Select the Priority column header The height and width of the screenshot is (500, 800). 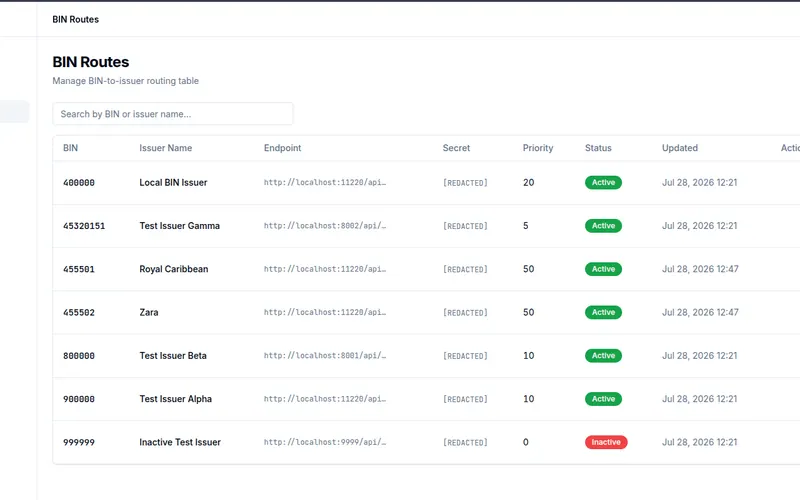[538, 148]
